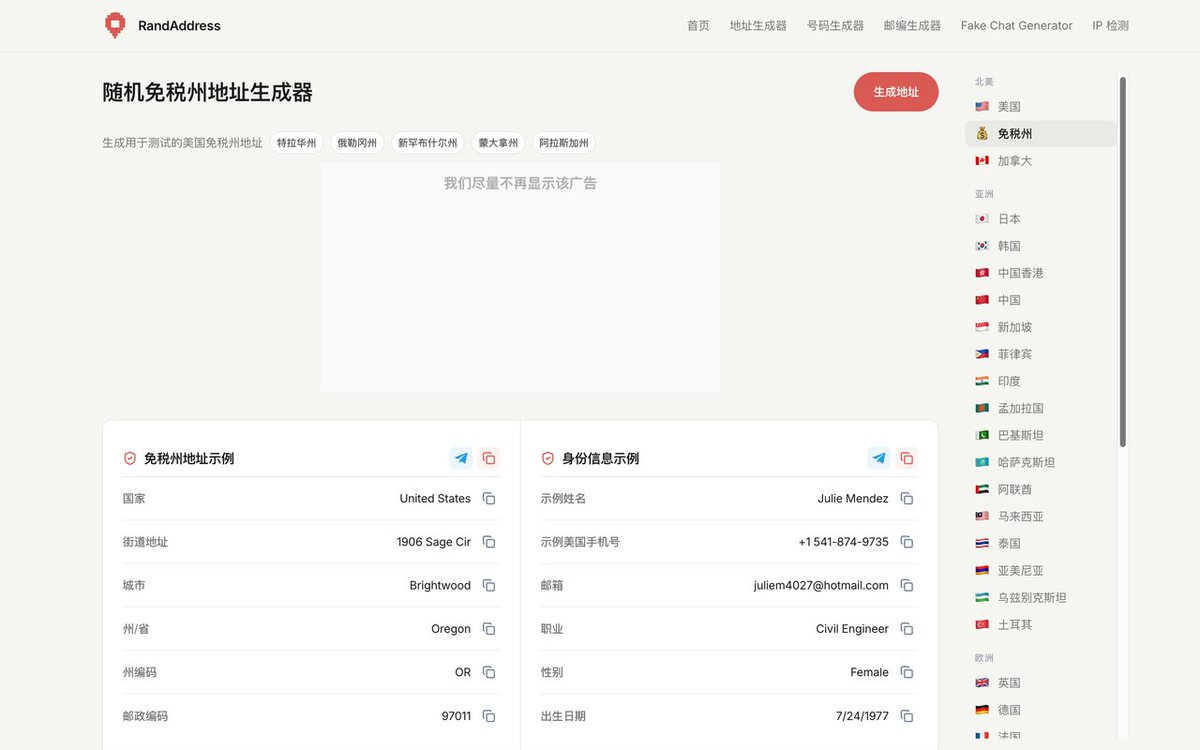Image resolution: width=1200 pixels, height=750 pixels.
Task: Select 乌兹别克斯坦 in the country sidebar
Action: (1040, 597)
